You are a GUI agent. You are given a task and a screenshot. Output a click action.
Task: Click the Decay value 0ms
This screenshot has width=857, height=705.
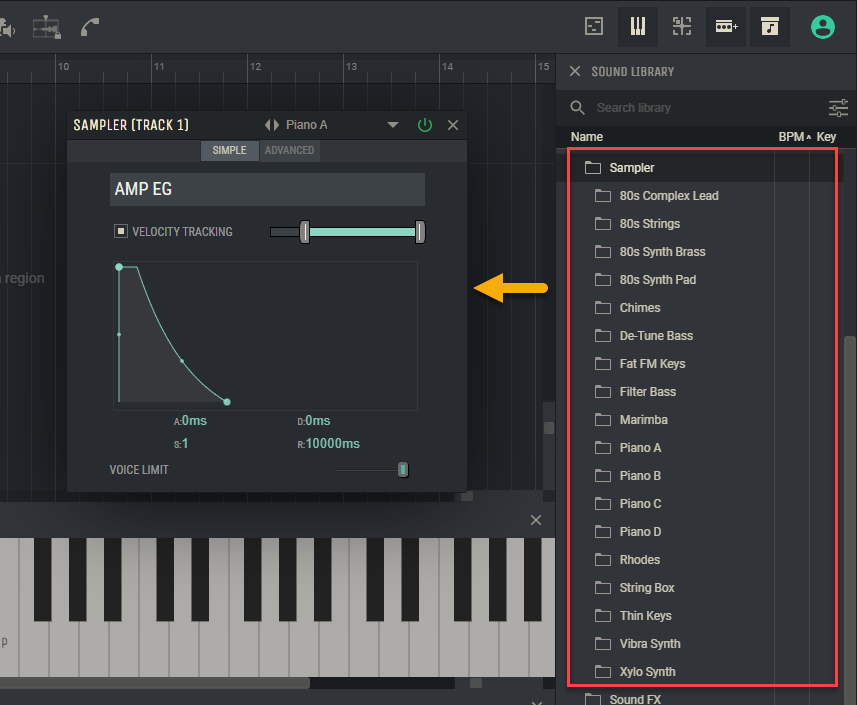pyautogui.click(x=318, y=421)
